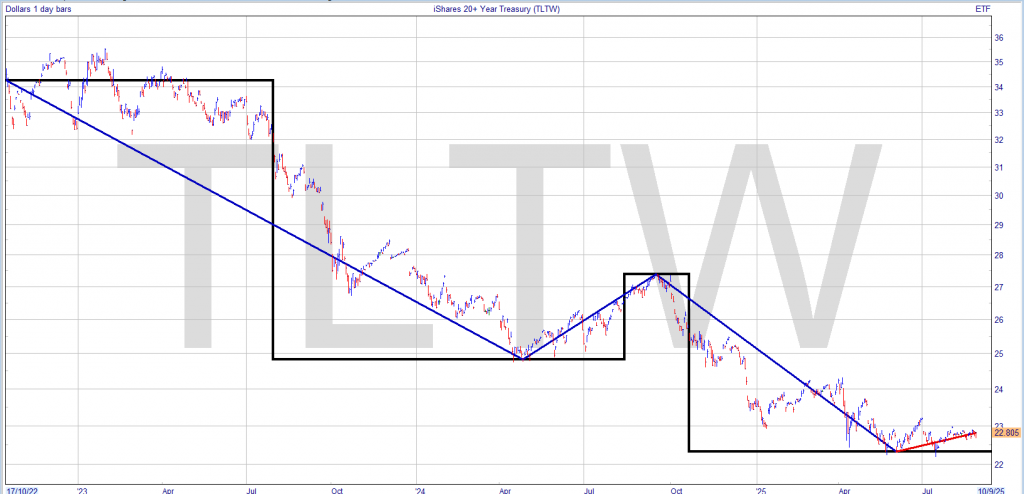Click the 27 price axis label
Screen dimensions: 1024x494
(x=999, y=288)
